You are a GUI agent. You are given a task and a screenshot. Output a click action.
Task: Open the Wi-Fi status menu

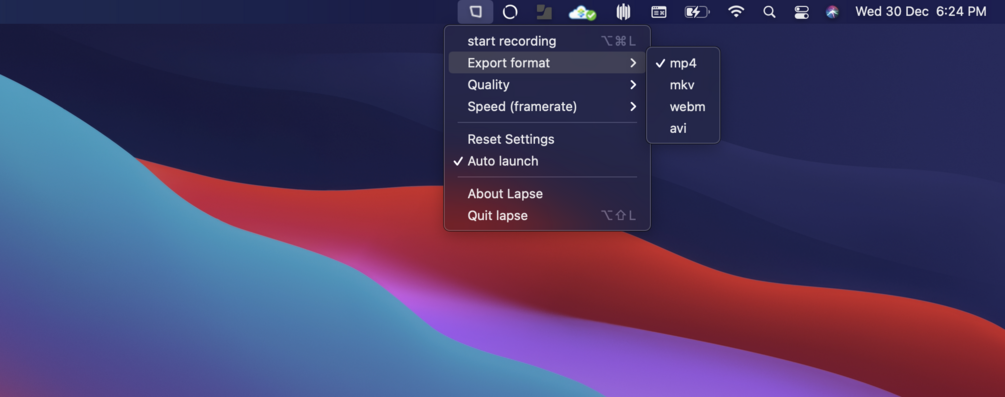click(x=736, y=11)
